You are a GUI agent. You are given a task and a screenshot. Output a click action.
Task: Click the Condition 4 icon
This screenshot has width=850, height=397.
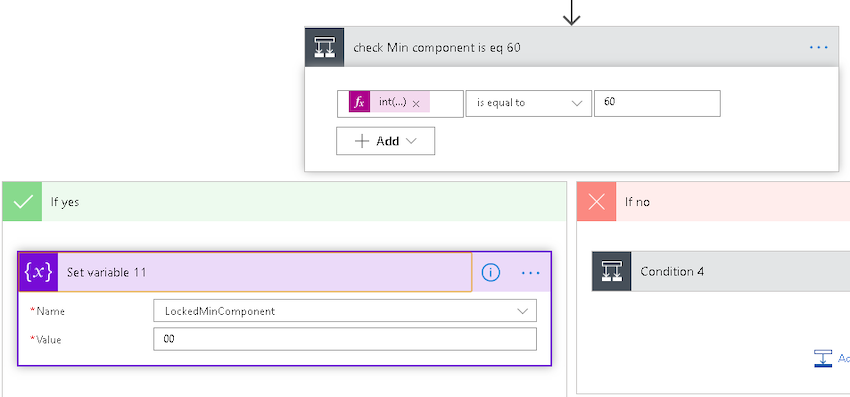tap(611, 271)
